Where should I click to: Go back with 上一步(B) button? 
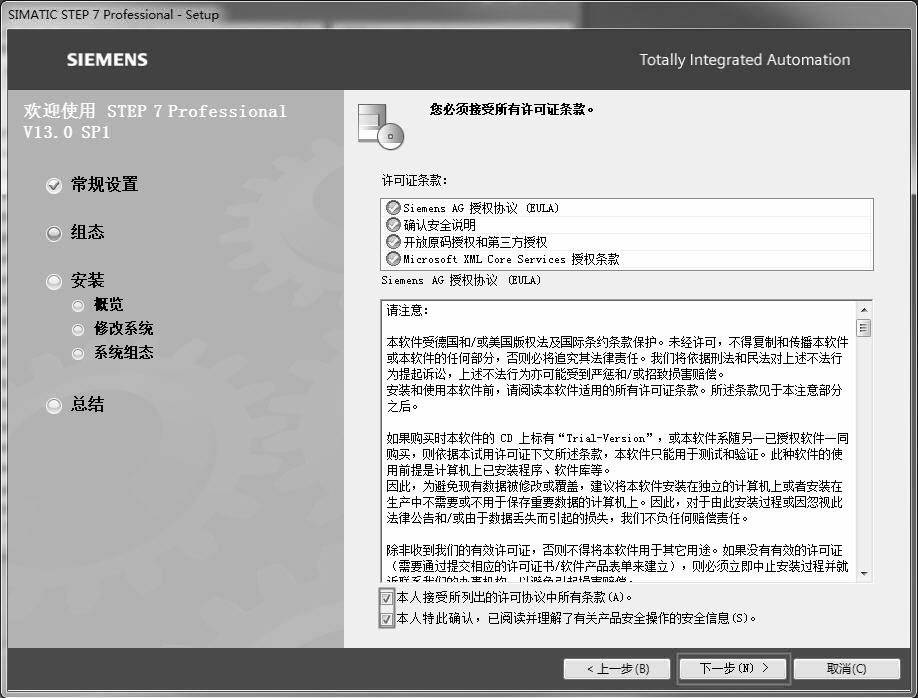(617, 669)
